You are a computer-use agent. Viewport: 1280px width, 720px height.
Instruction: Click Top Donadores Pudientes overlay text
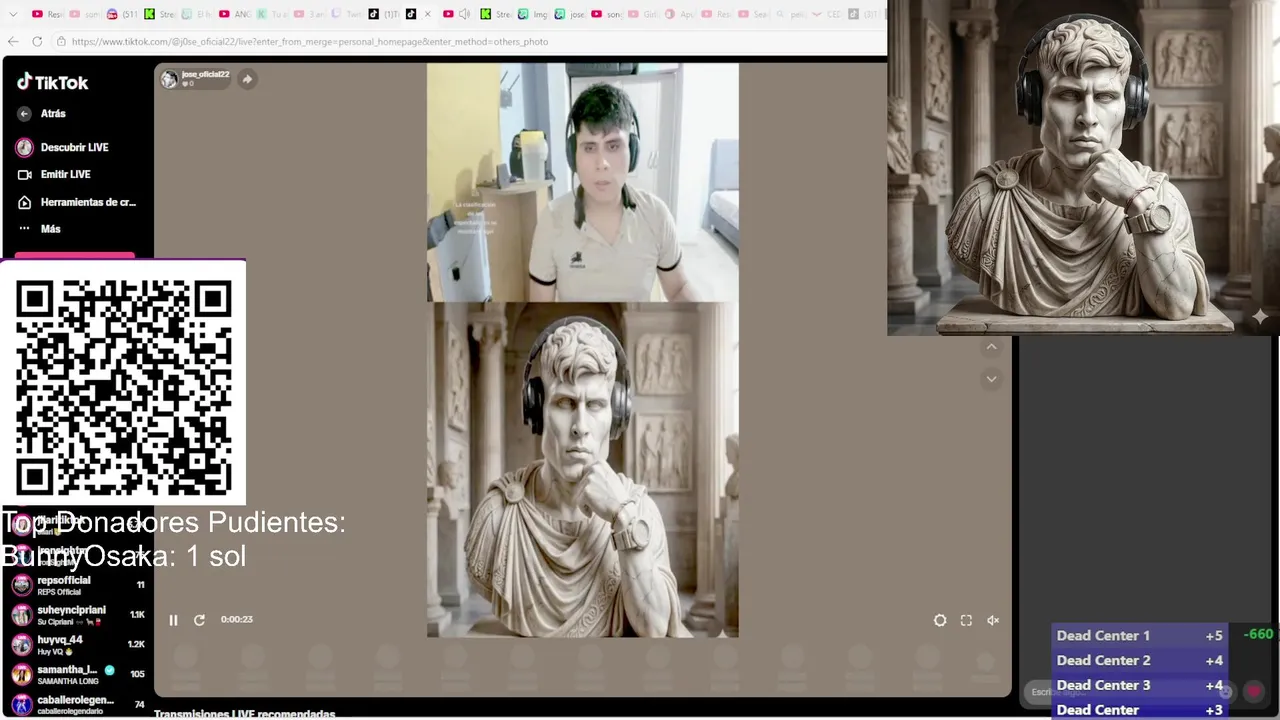(173, 522)
